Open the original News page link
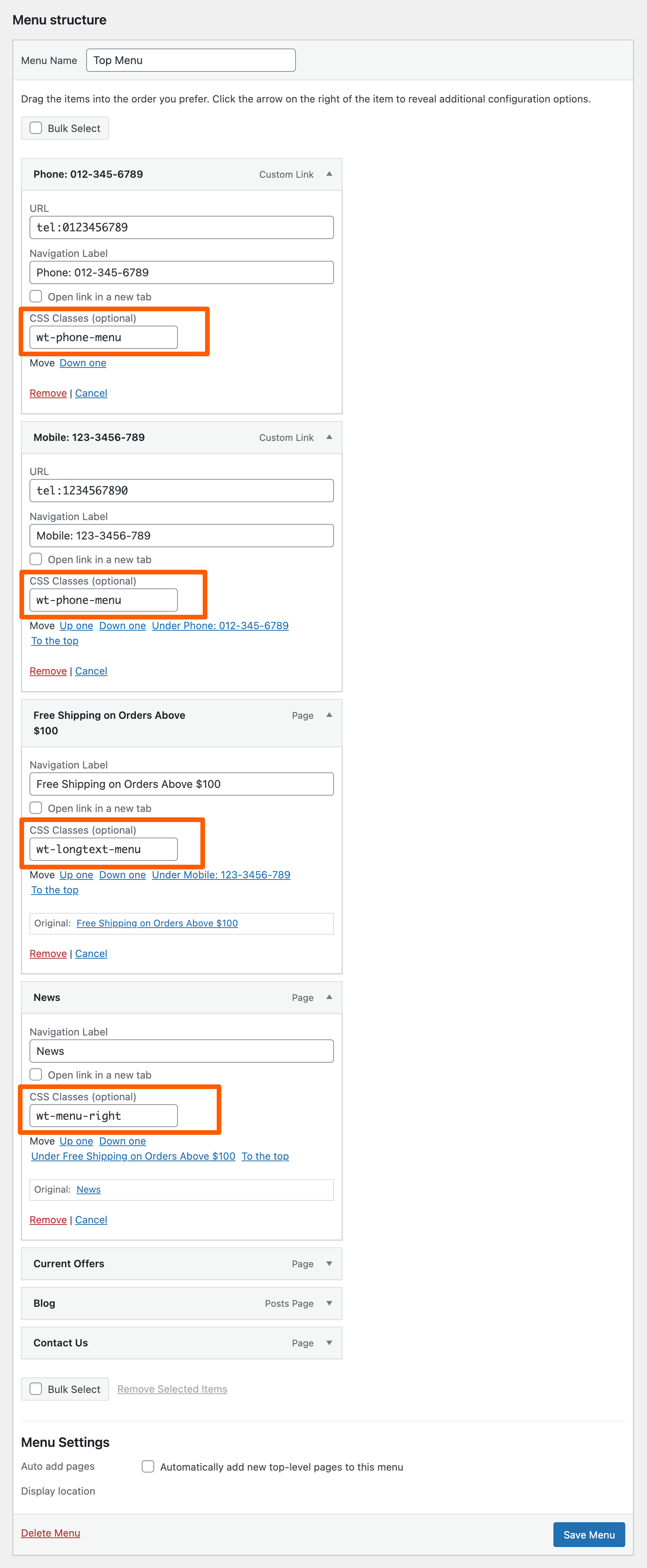Viewport: 647px width, 1568px height. (x=88, y=1190)
